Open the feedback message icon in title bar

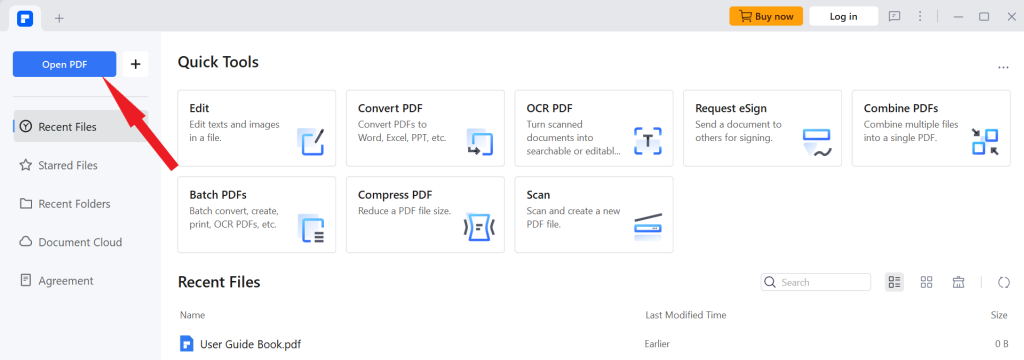click(x=895, y=16)
